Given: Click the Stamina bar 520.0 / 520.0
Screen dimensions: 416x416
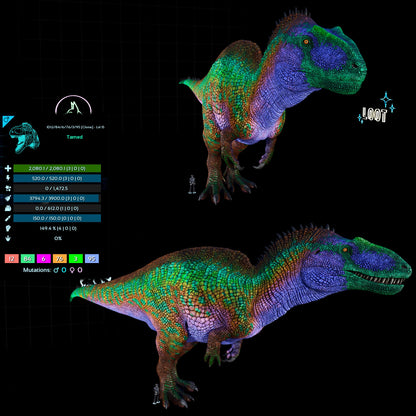Looking at the screenshot, I should (57, 178).
